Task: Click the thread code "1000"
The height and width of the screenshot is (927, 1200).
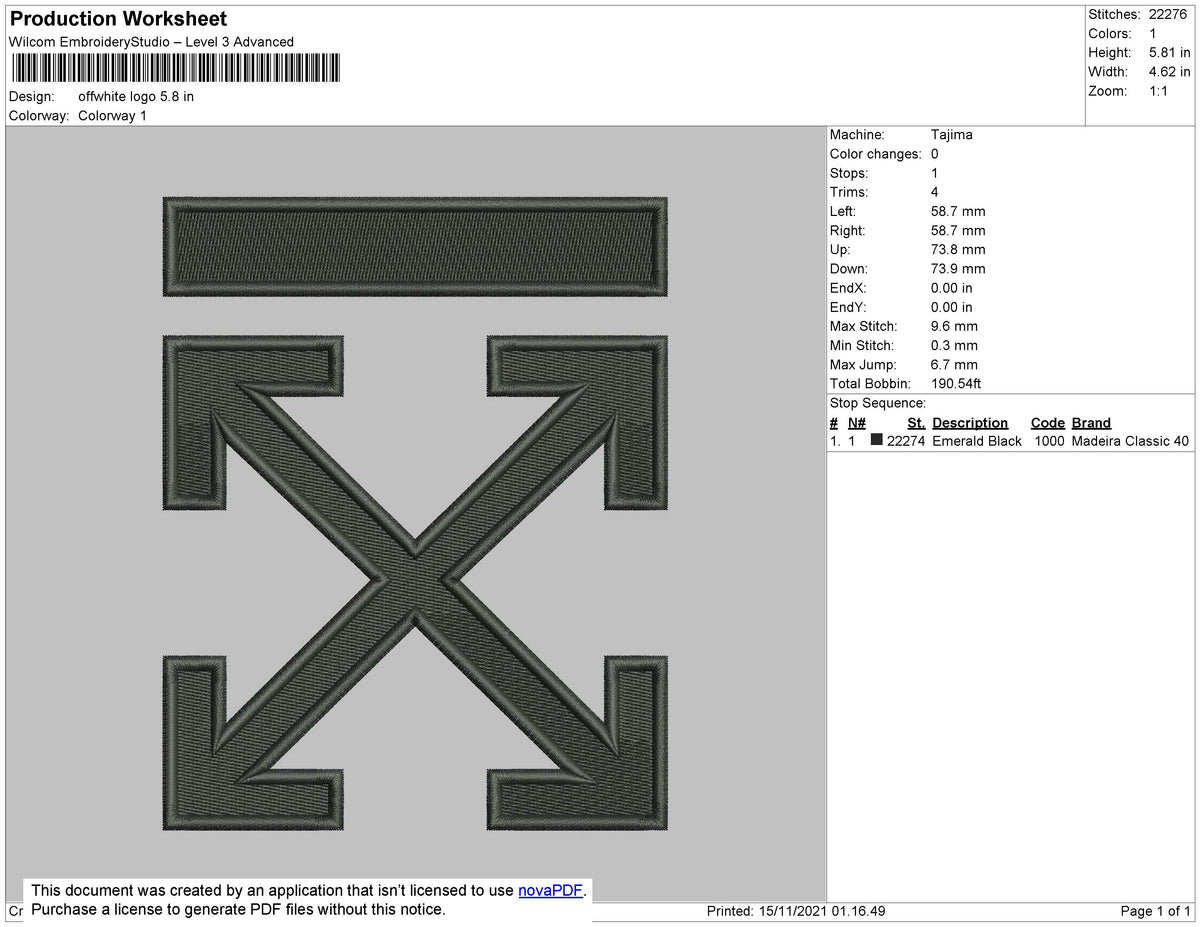Action: [1049, 441]
